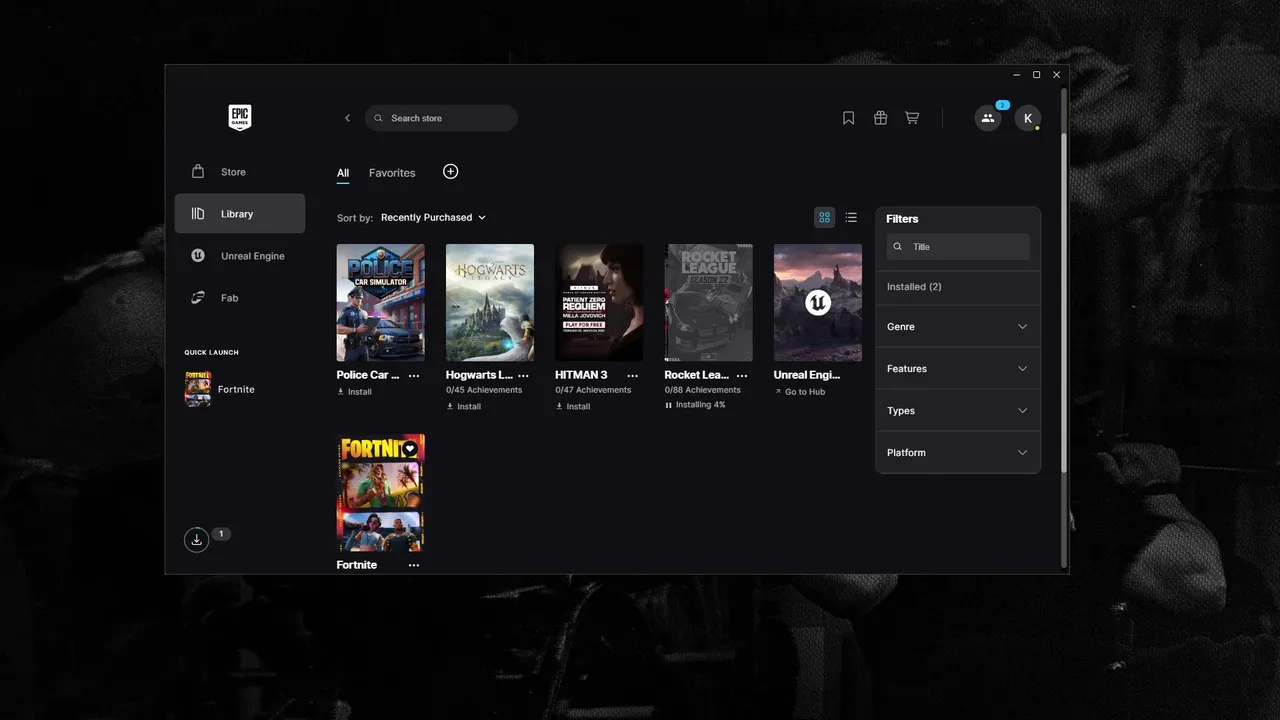
Task: Open Unreal Engine sidebar item
Action: coord(240,256)
